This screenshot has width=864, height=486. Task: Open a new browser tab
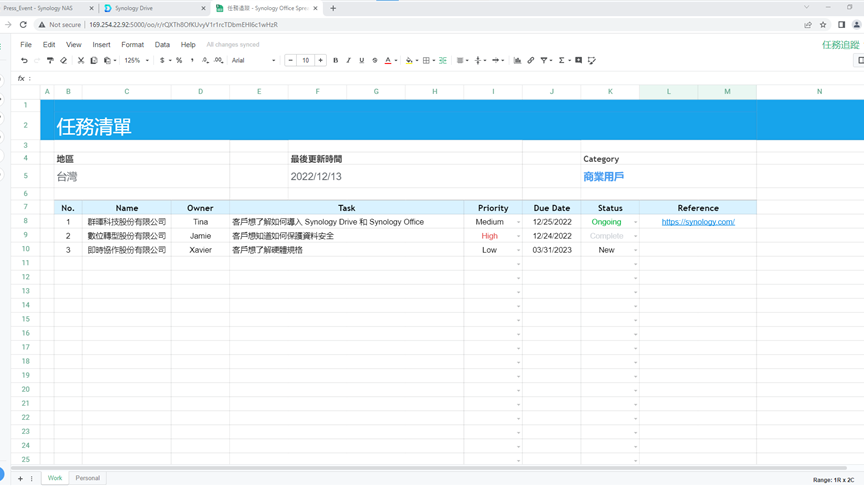click(333, 8)
